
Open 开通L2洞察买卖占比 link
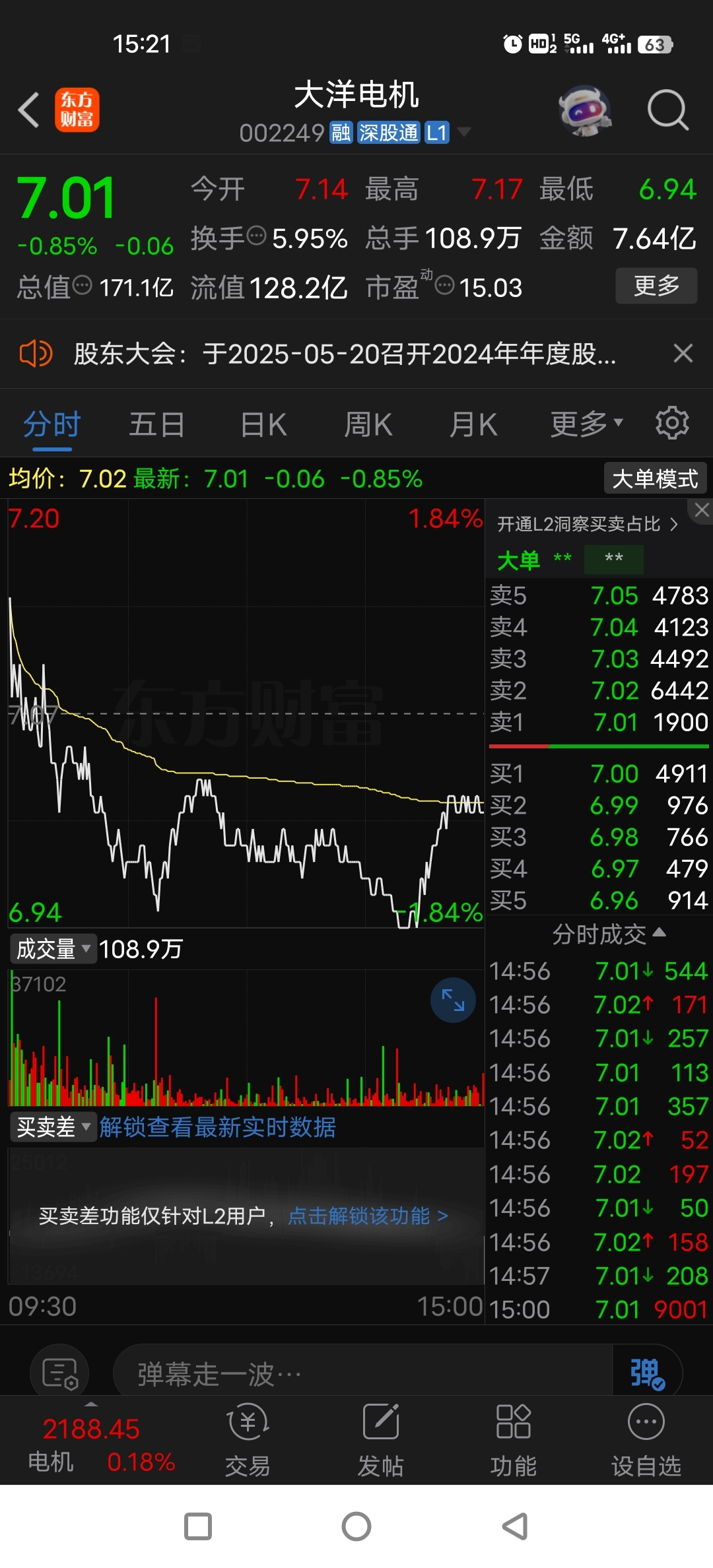point(588,524)
